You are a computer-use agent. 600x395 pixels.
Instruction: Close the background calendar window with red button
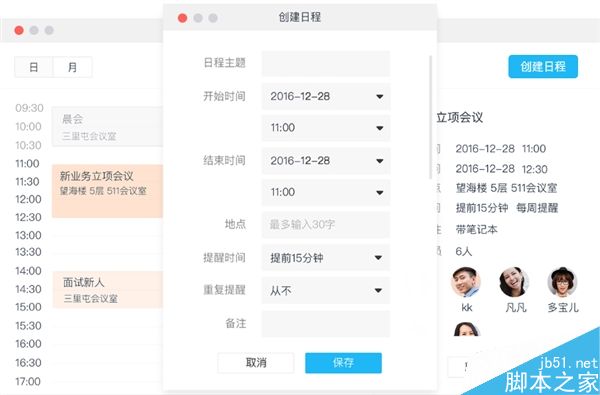(19, 30)
